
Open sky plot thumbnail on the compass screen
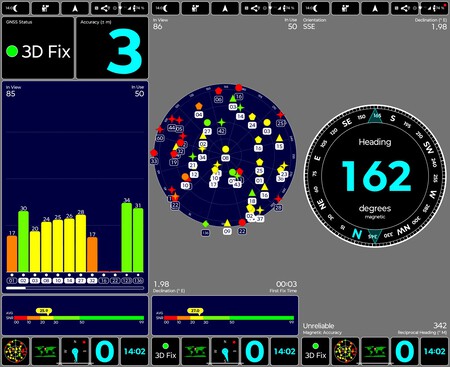[x=345, y=351]
